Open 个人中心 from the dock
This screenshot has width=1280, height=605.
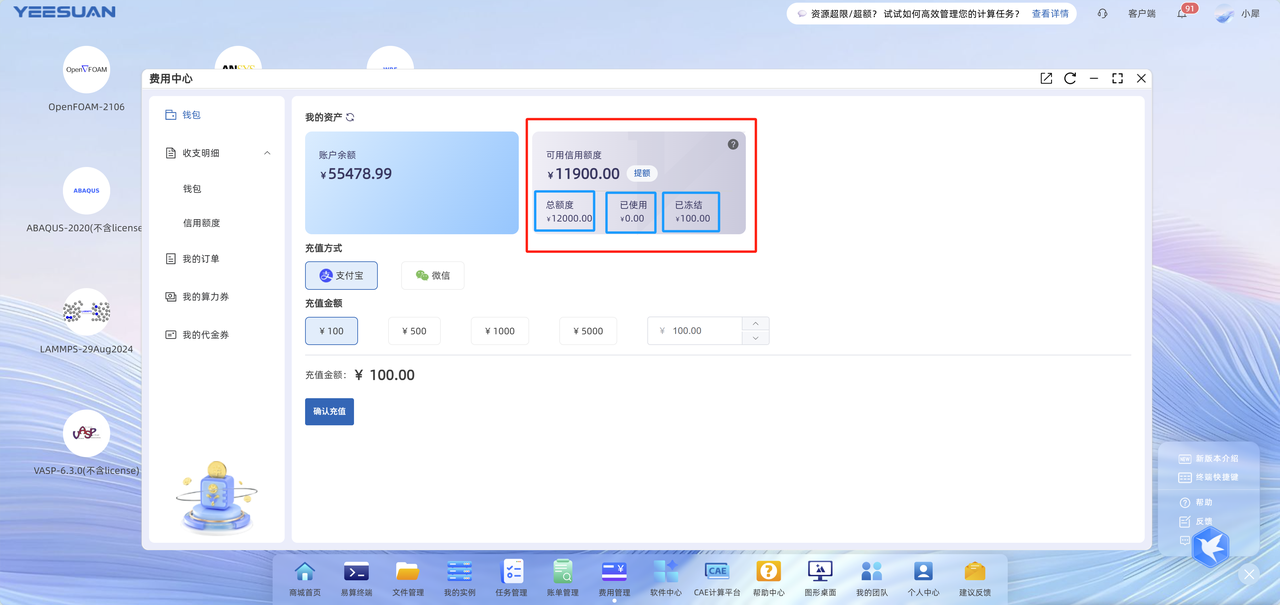[923, 578]
